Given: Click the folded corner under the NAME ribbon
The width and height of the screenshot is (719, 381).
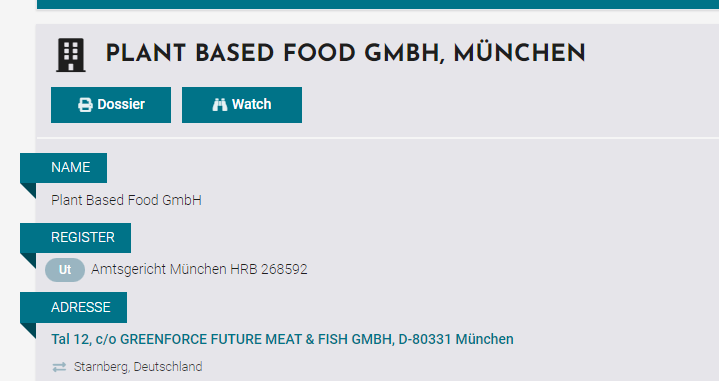Looking at the screenshot, I should point(28,191).
